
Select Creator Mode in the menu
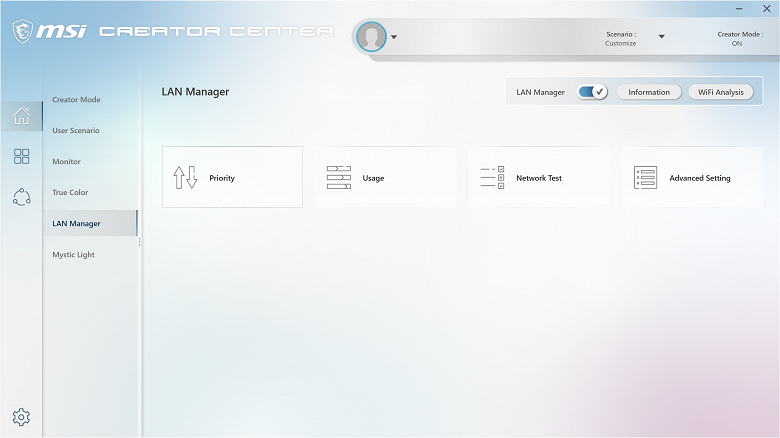coord(76,100)
